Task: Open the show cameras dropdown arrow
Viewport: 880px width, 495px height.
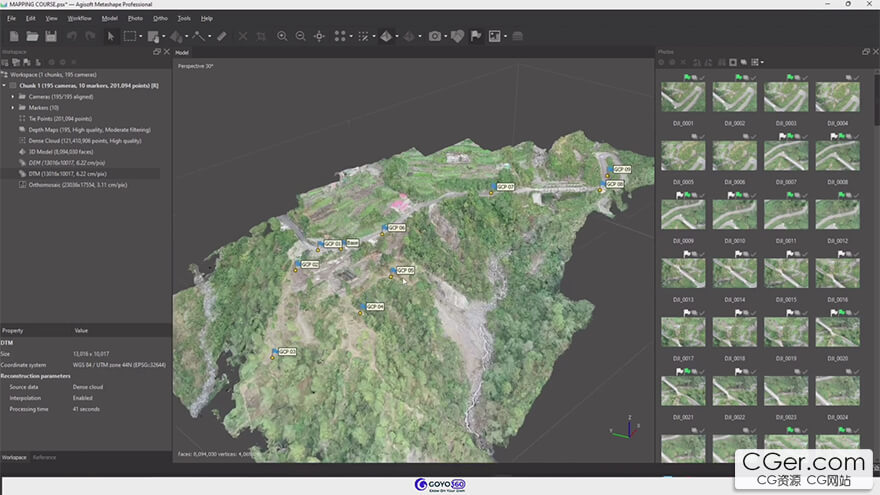Action: click(x=446, y=36)
